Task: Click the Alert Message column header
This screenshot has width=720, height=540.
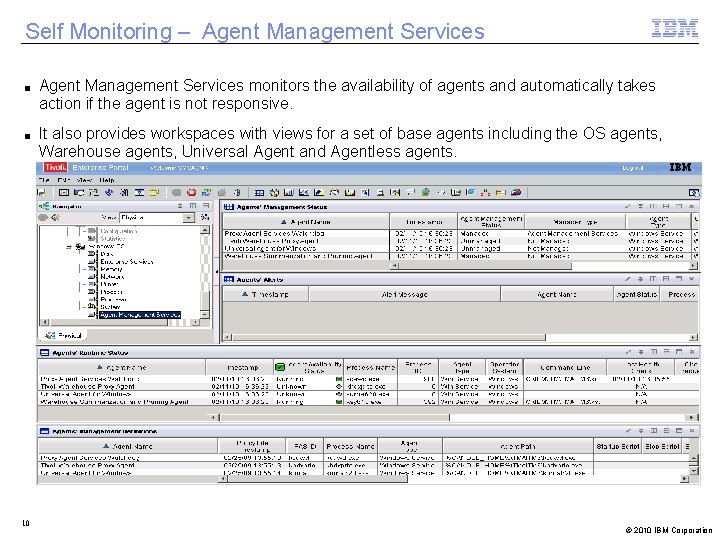Action: click(x=405, y=294)
